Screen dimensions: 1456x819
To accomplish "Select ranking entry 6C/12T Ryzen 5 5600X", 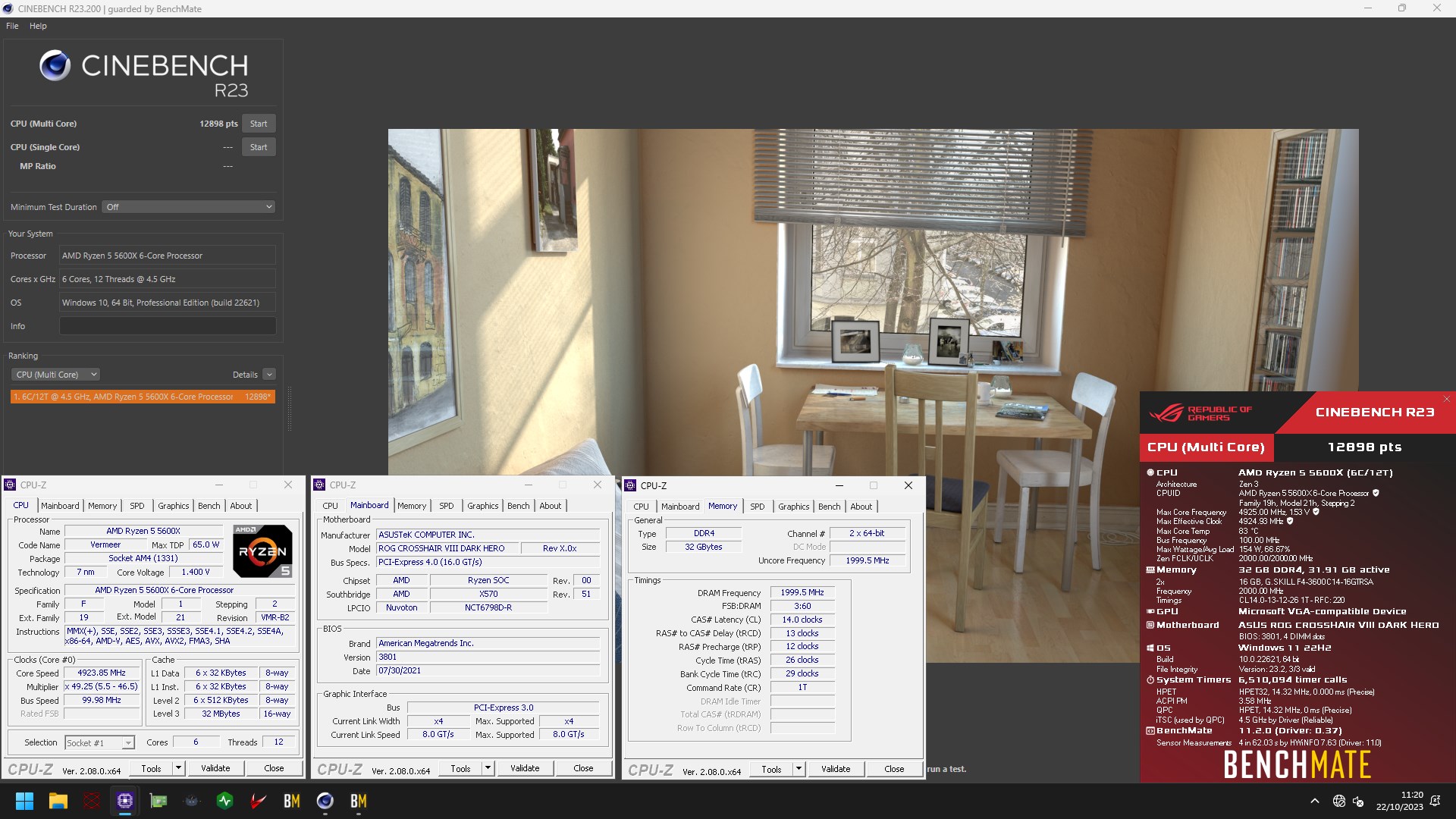I will tap(143, 397).
